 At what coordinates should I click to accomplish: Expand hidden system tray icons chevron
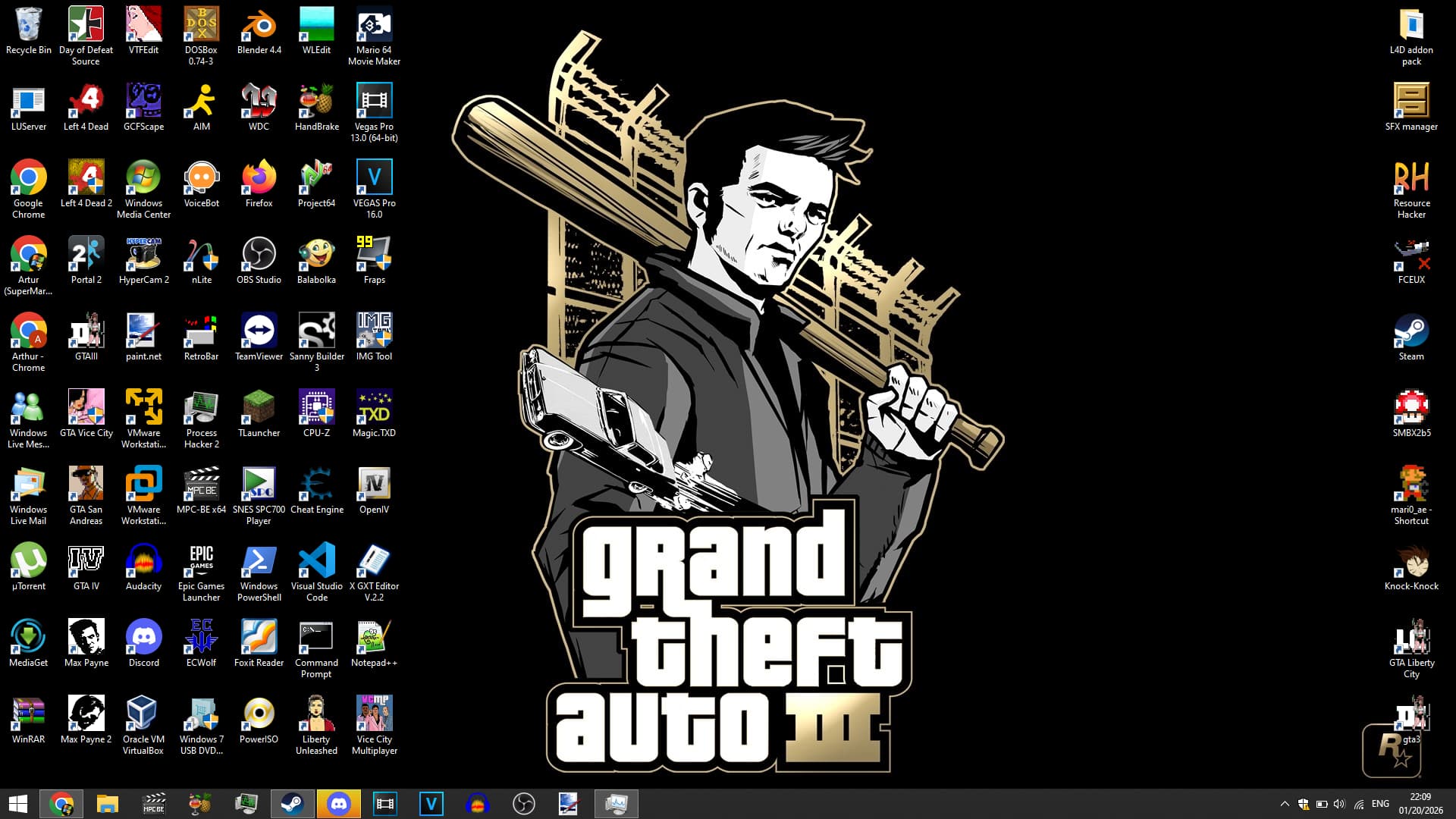click(1284, 804)
